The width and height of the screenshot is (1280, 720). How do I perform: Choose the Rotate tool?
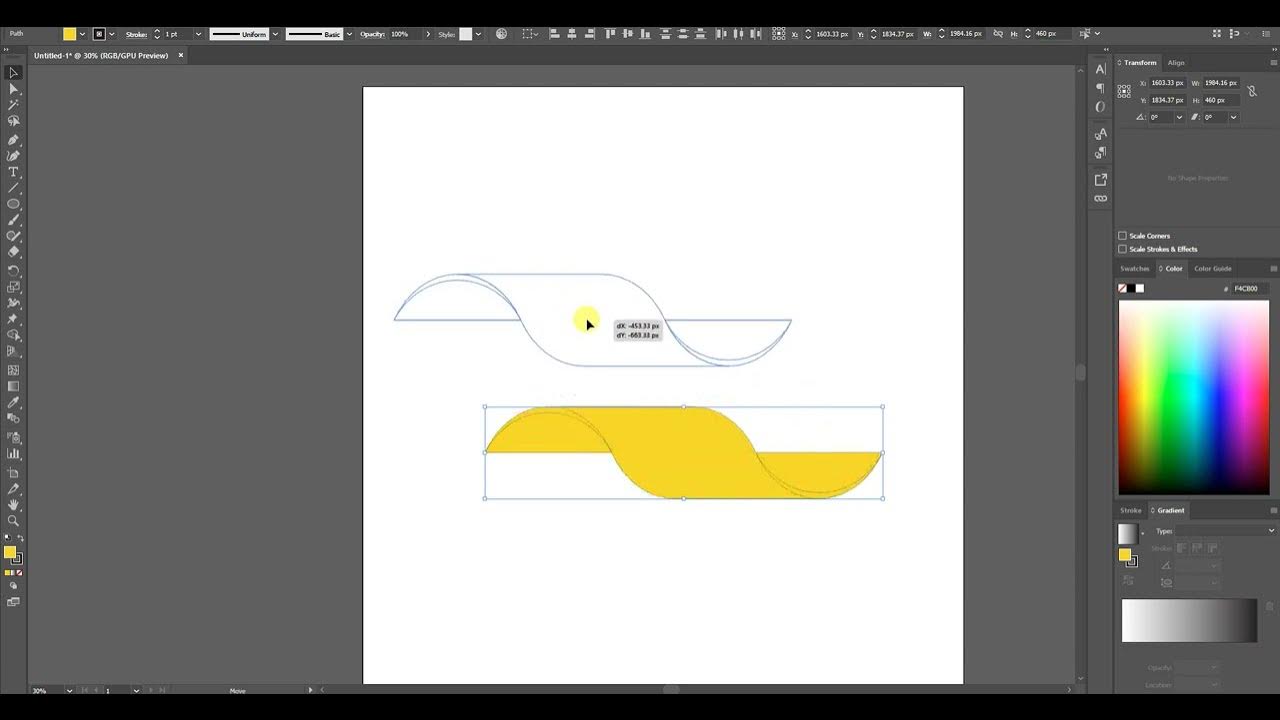click(13, 270)
